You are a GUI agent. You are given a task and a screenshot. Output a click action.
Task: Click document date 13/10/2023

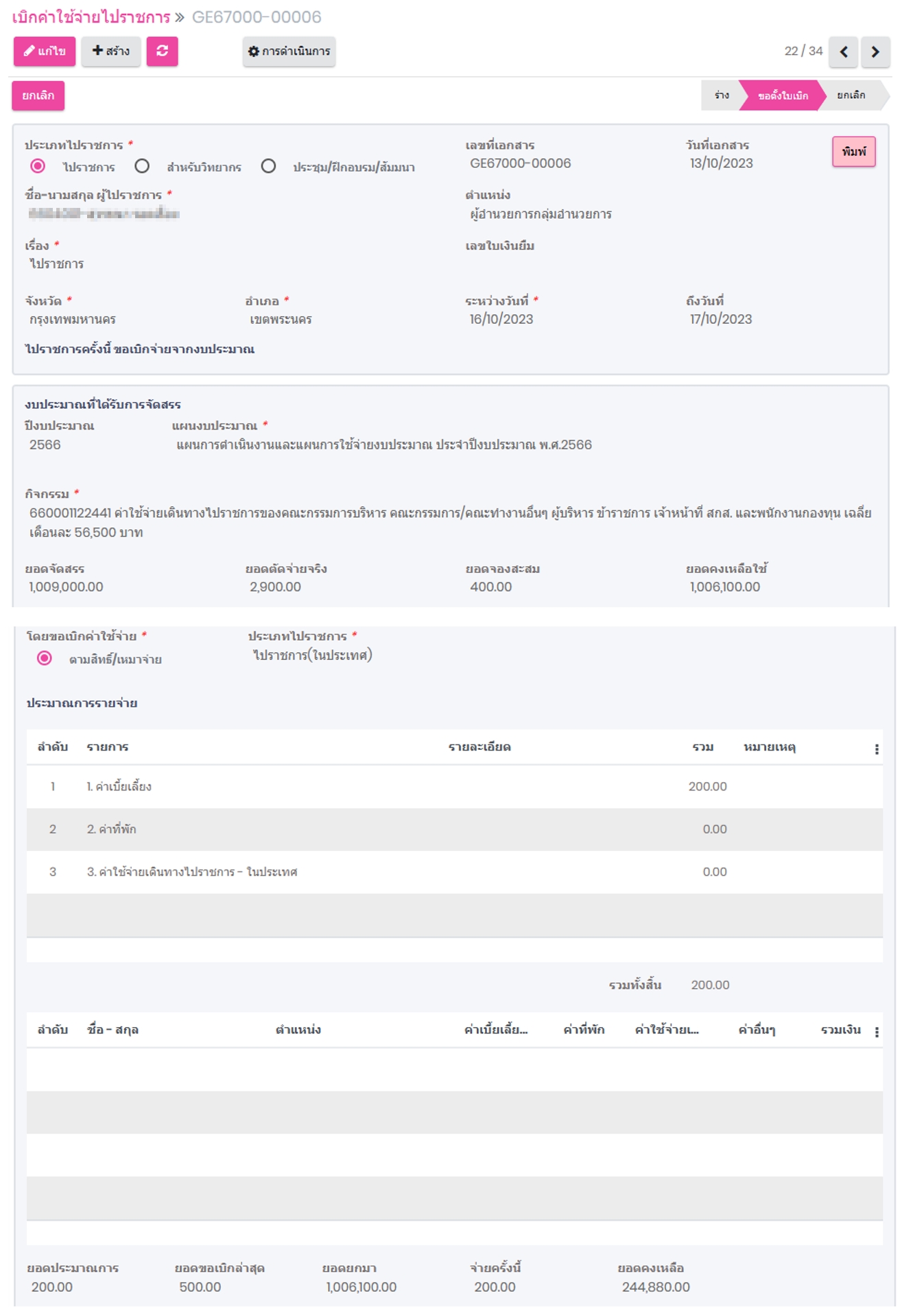(x=722, y=163)
